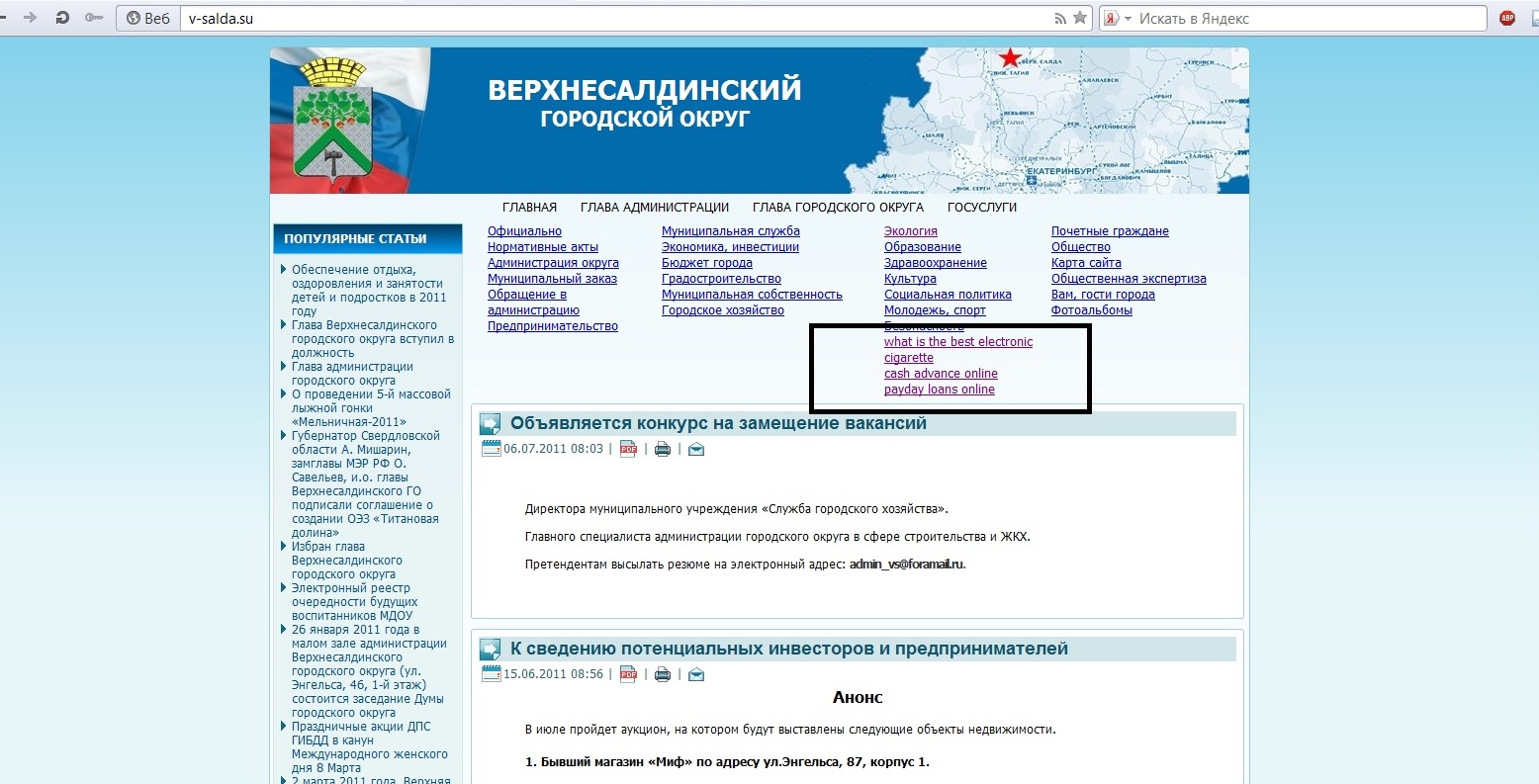The image size is (1539, 784).
Task: Print the 06.07.2011 vacancy announcement article
Action: tap(663, 449)
